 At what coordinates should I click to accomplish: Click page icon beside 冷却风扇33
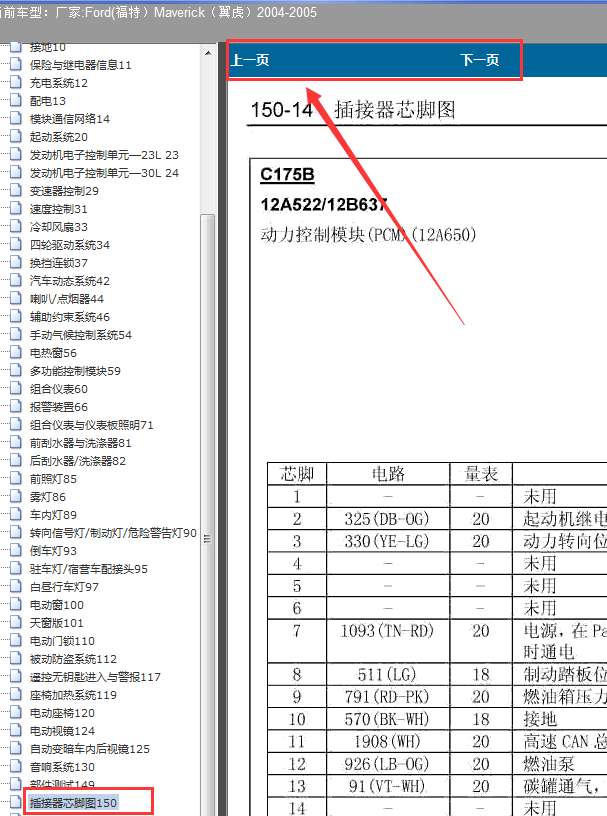[16, 226]
